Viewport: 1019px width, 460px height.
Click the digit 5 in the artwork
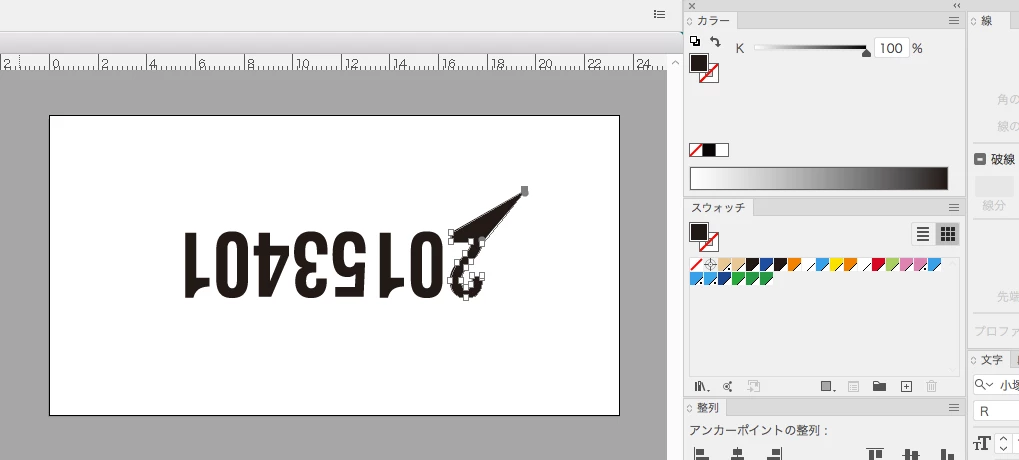coord(352,264)
